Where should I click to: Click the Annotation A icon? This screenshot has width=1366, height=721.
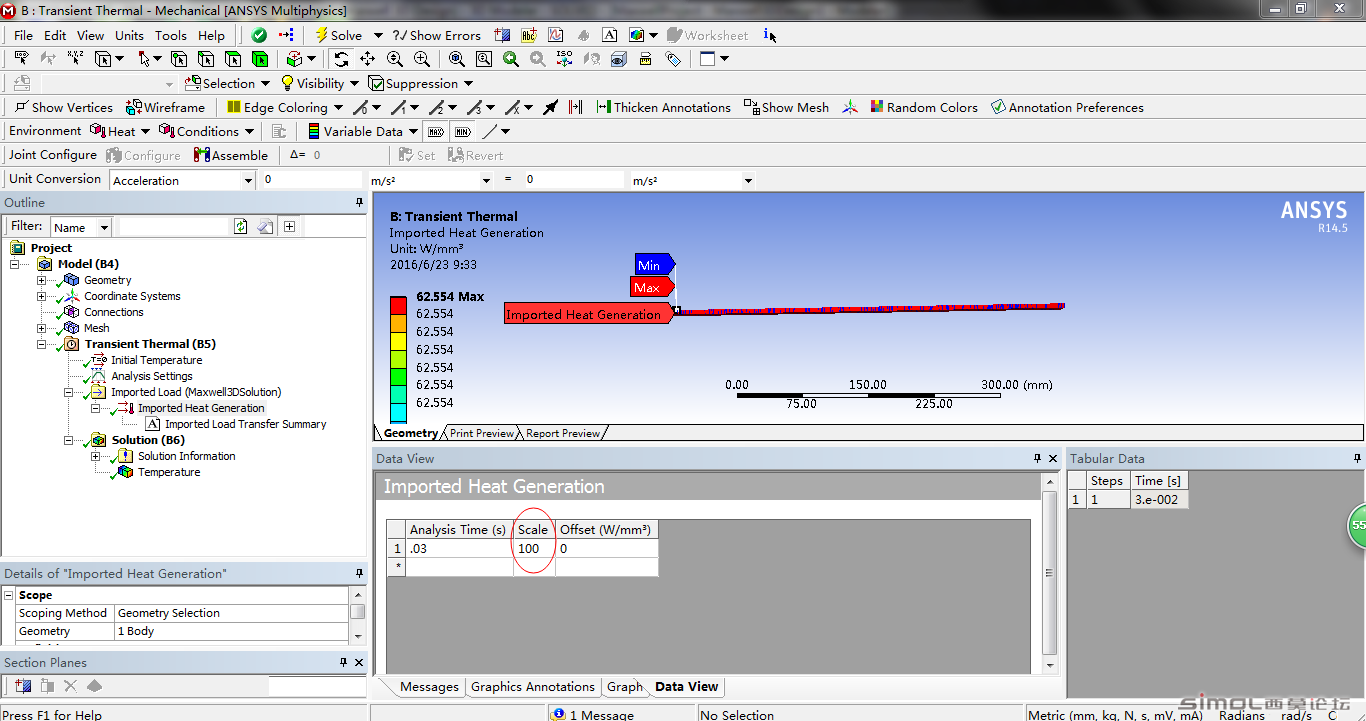pyautogui.click(x=610, y=35)
